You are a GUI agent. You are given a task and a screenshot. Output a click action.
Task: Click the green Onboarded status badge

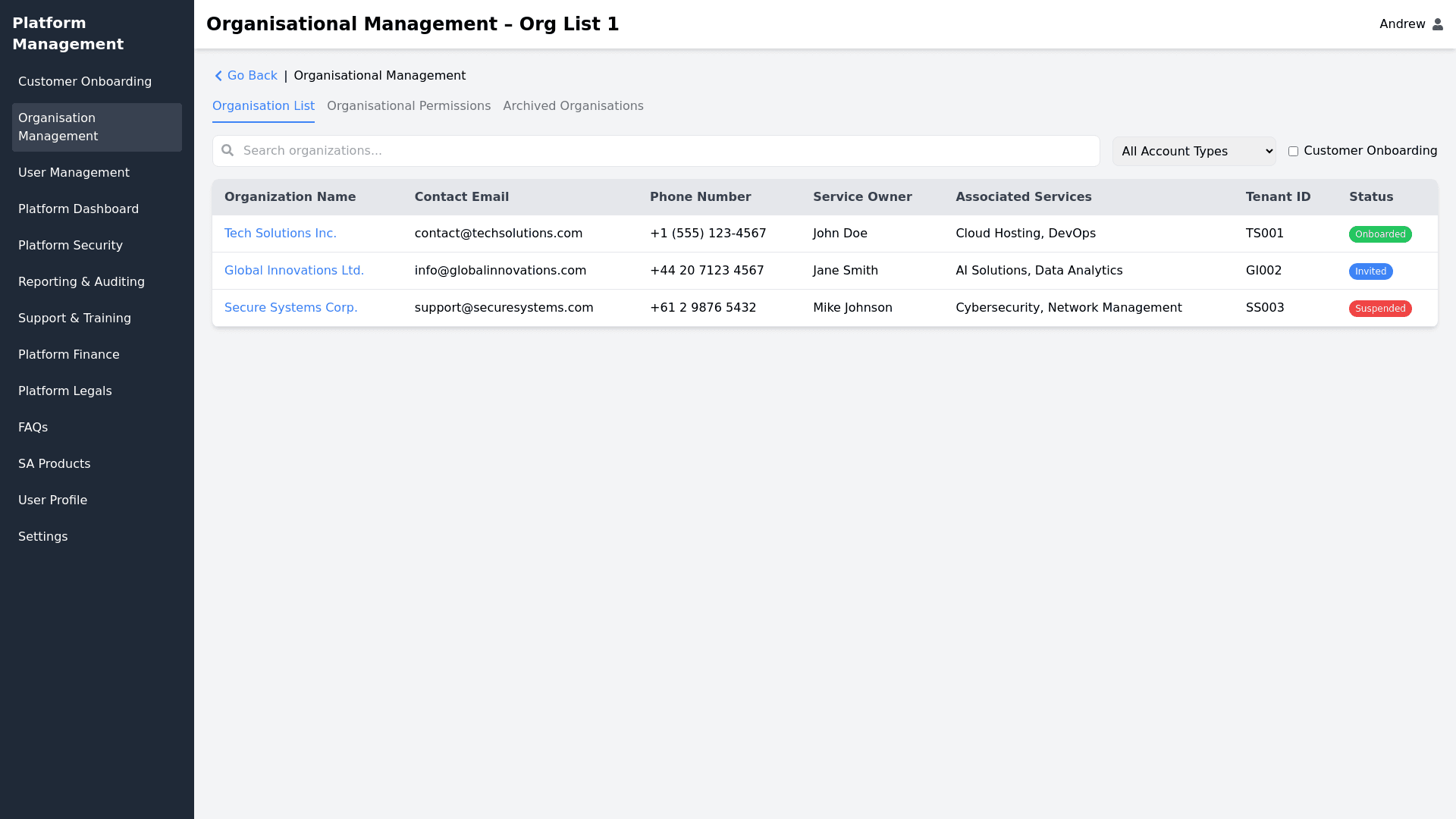coord(1379,234)
